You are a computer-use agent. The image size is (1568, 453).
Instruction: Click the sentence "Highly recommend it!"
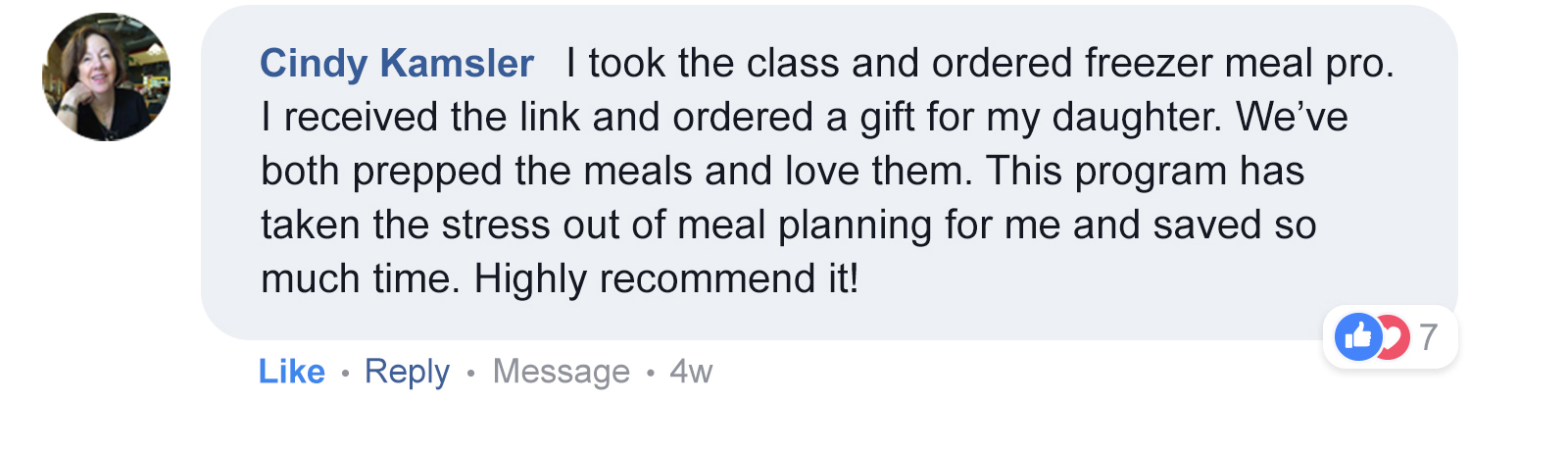[666, 279]
